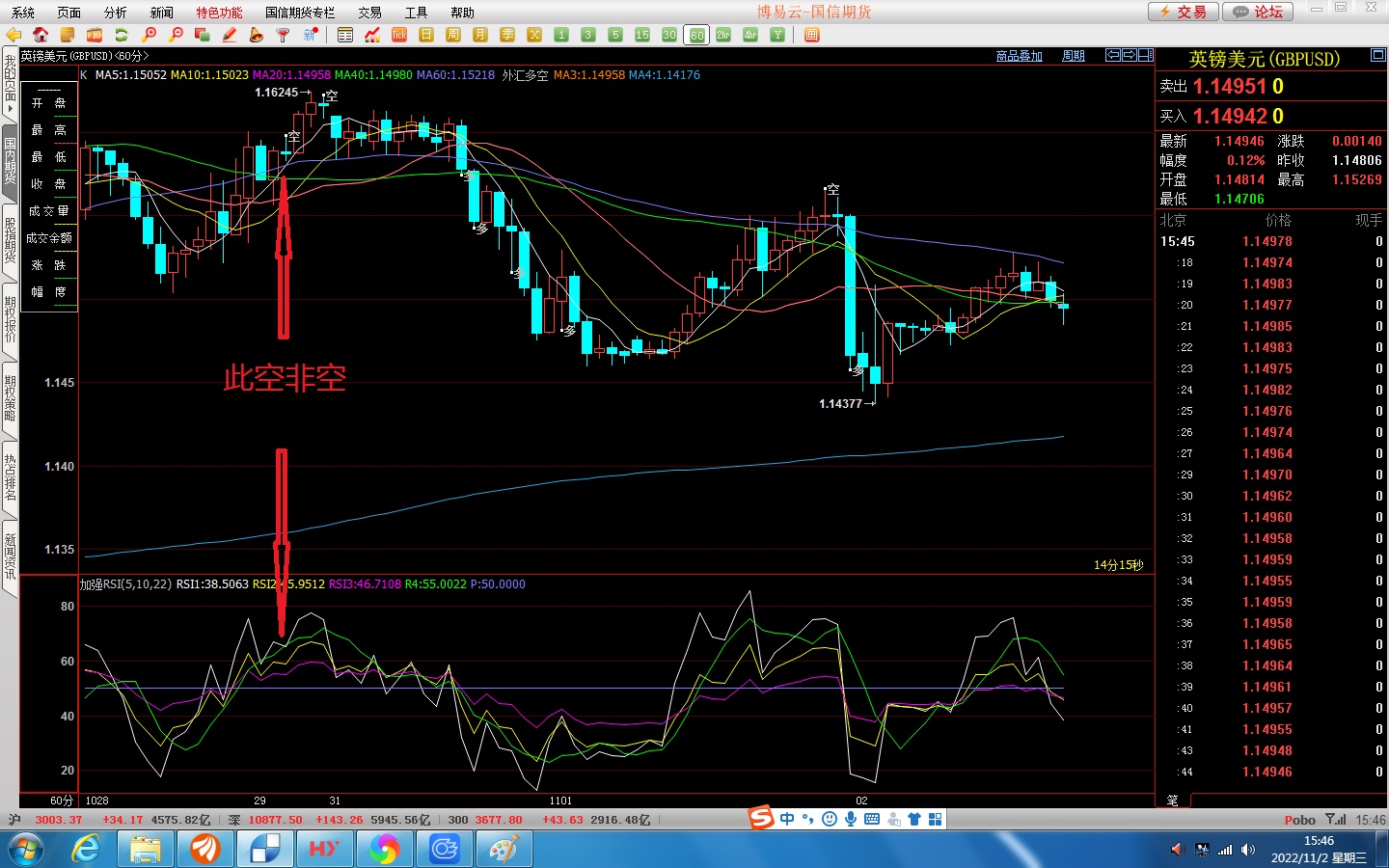
Task: Select the 4hr period button
Action: [x=750, y=35]
